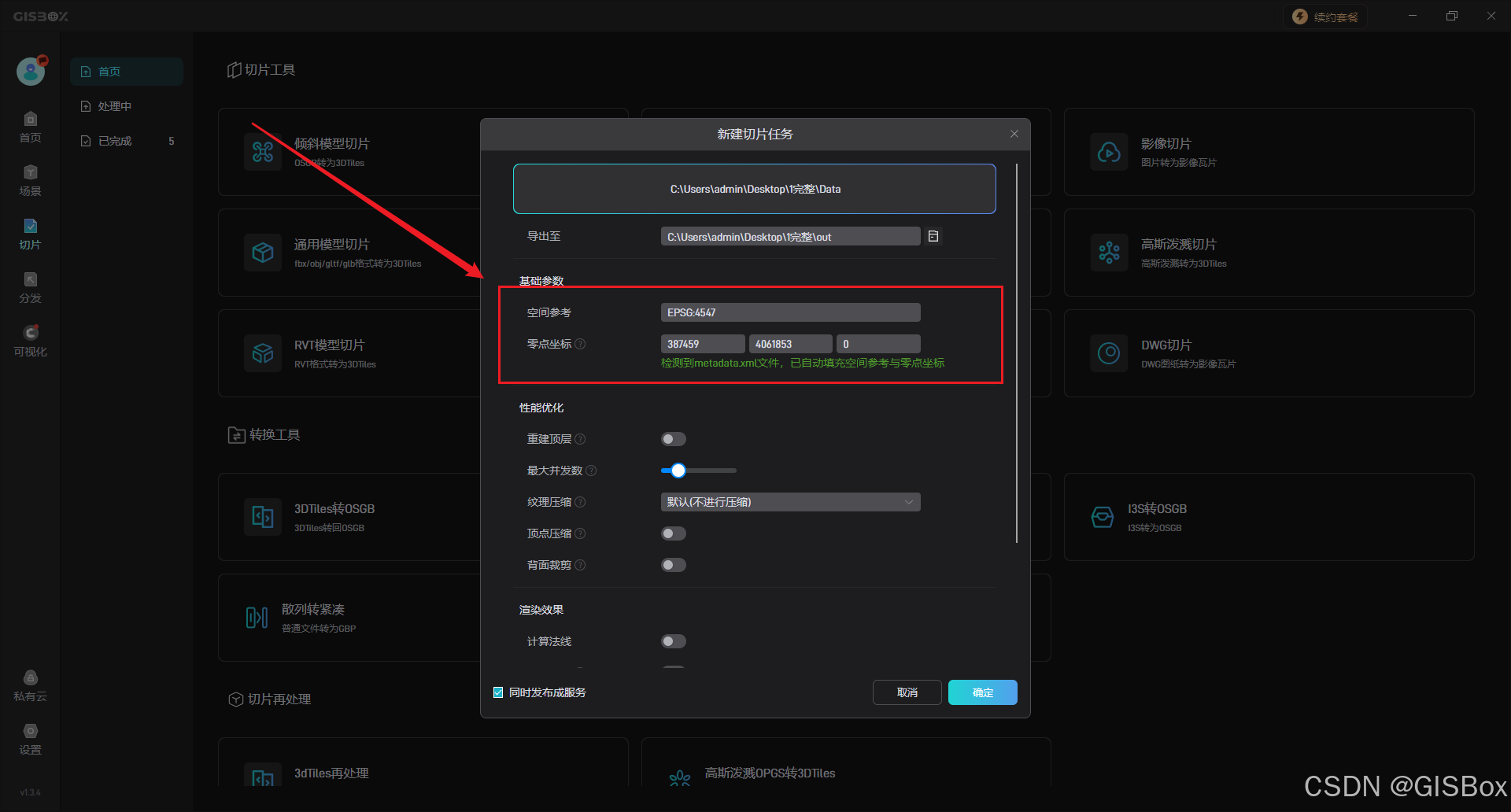This screenshot has width=1511, height=812.
Task: Click the dialog's vertical scrollbar
Action: point(1017,353)
